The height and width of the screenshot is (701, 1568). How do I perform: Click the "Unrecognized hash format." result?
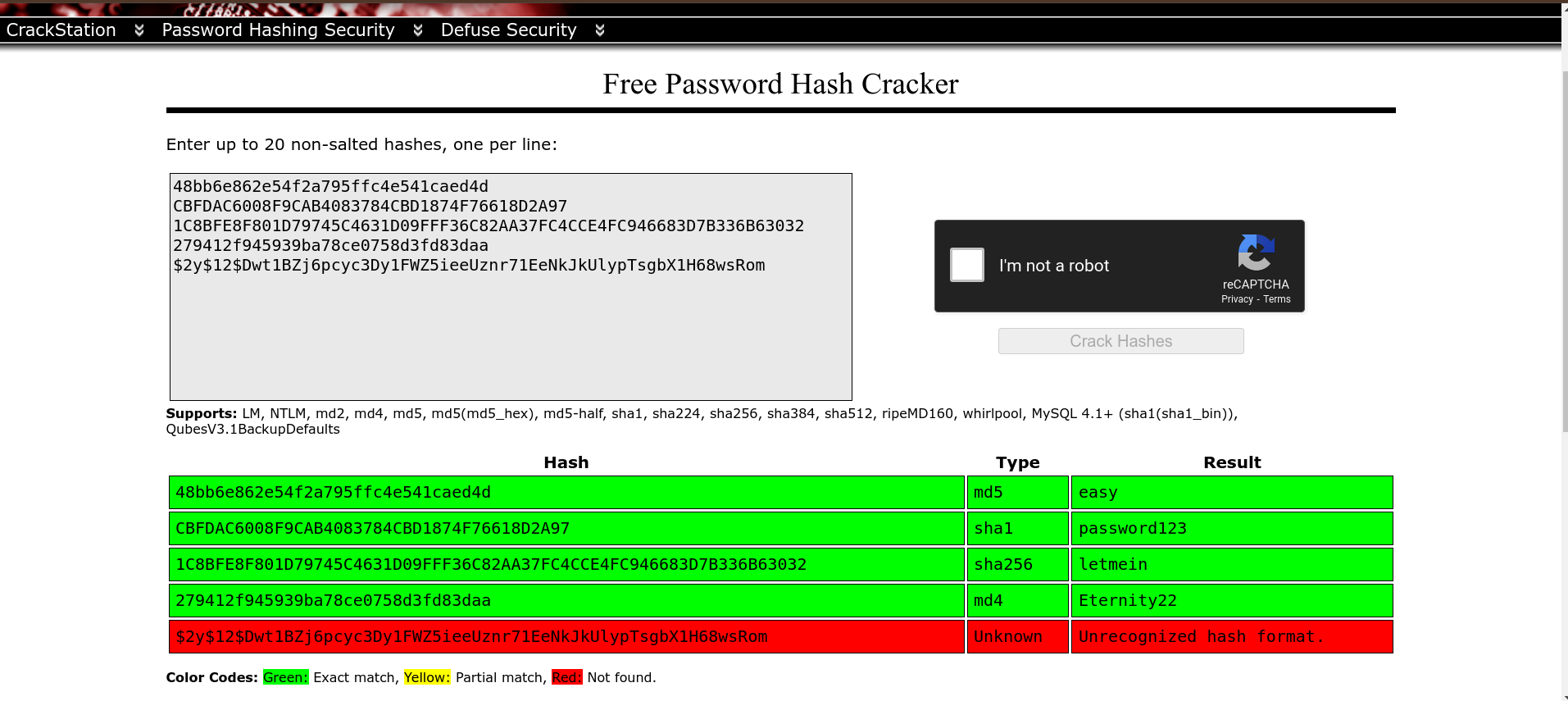coord(1232,636)
